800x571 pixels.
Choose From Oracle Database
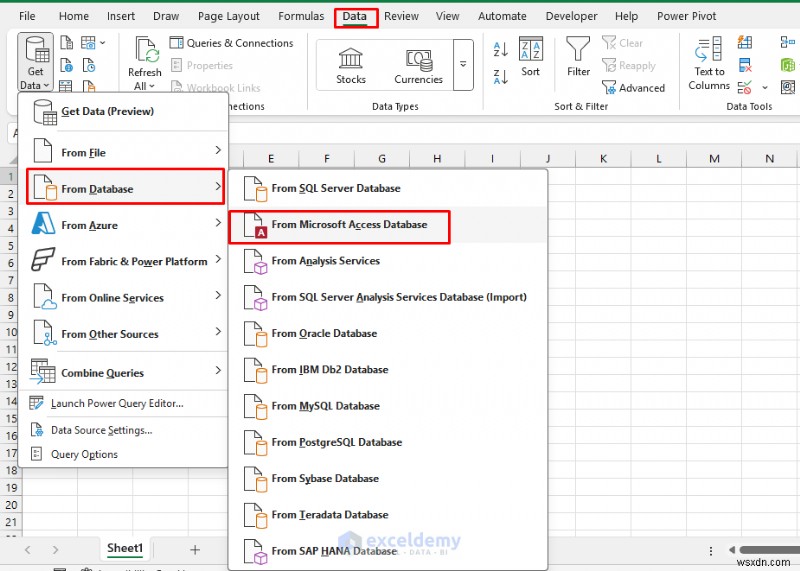pos(388,333)
